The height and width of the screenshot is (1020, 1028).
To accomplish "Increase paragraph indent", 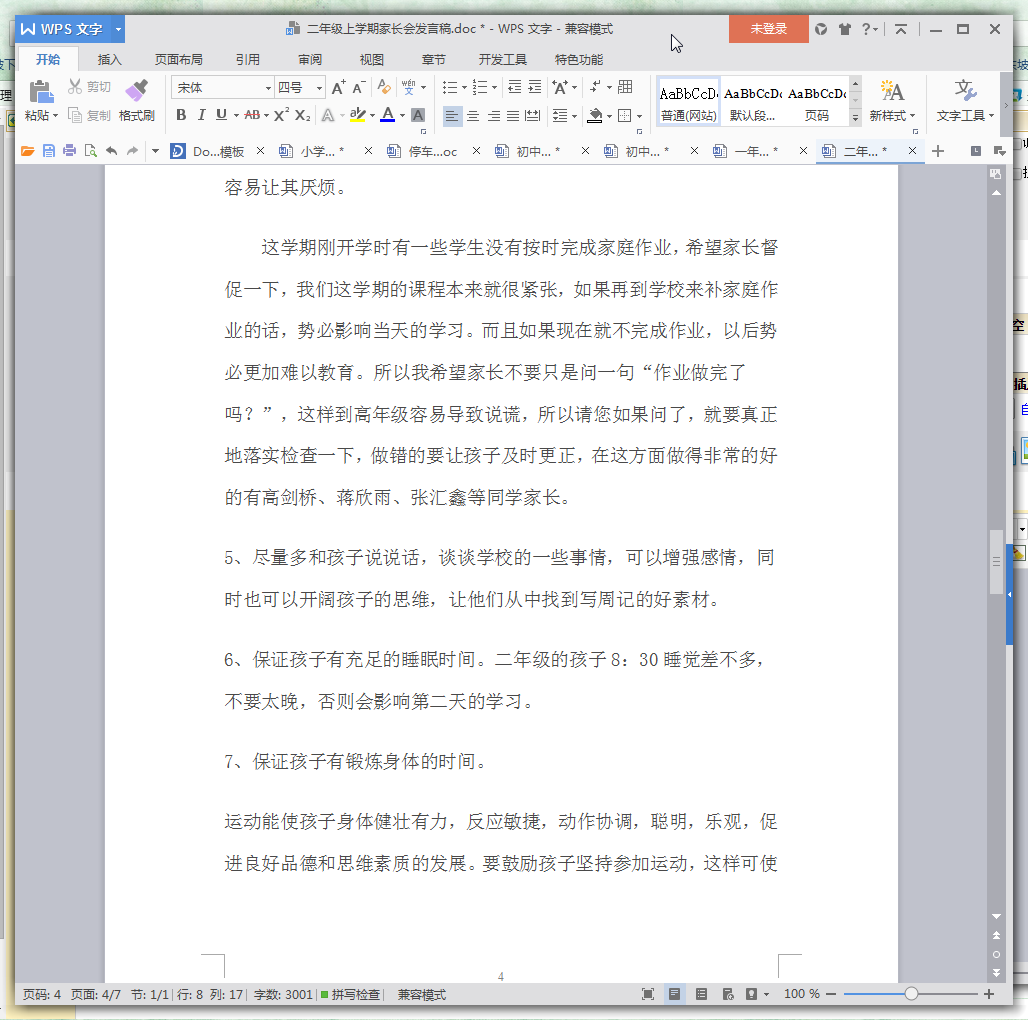I will click(535, 87).
